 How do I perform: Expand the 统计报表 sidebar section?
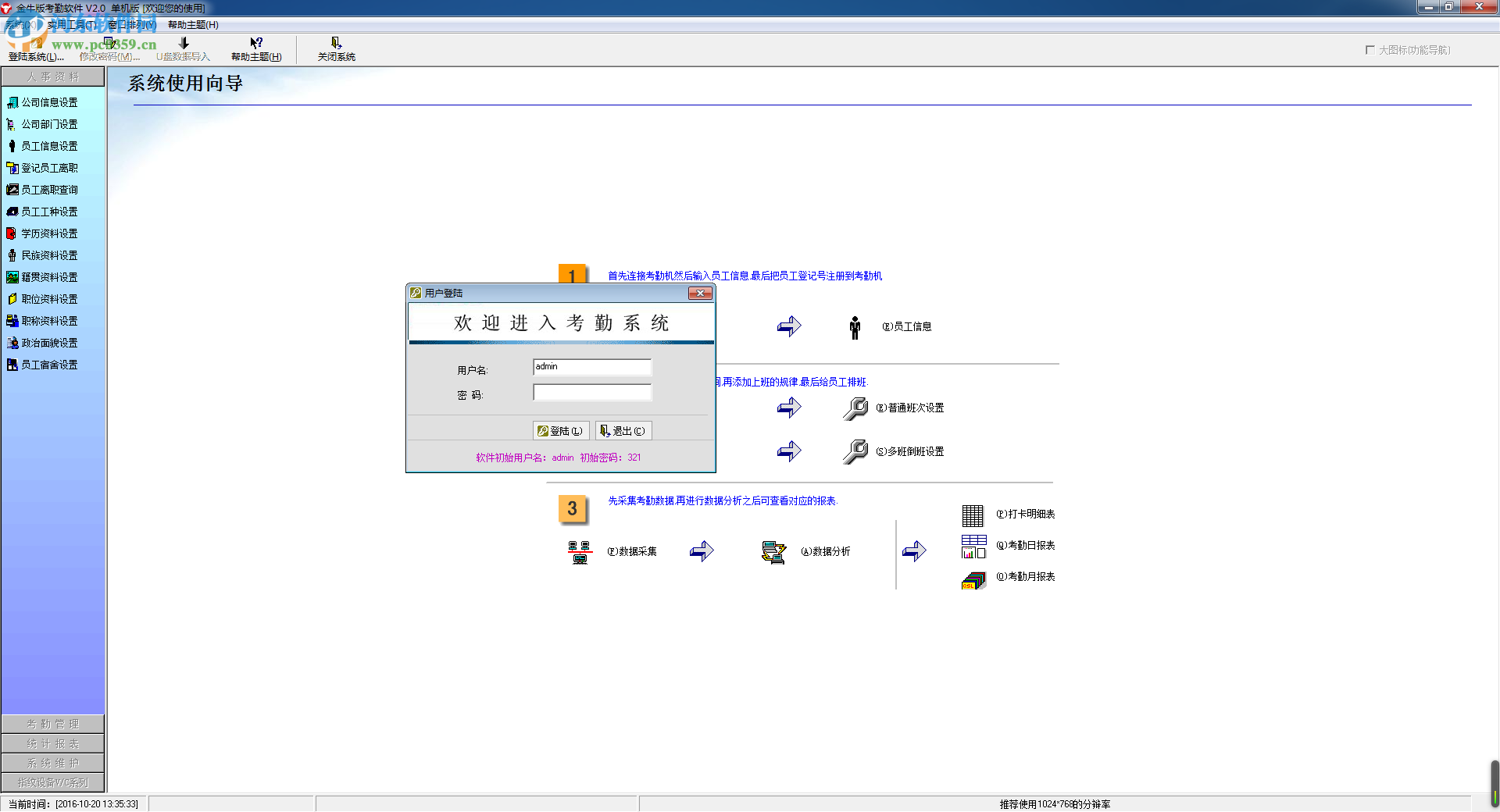point(53,744)
